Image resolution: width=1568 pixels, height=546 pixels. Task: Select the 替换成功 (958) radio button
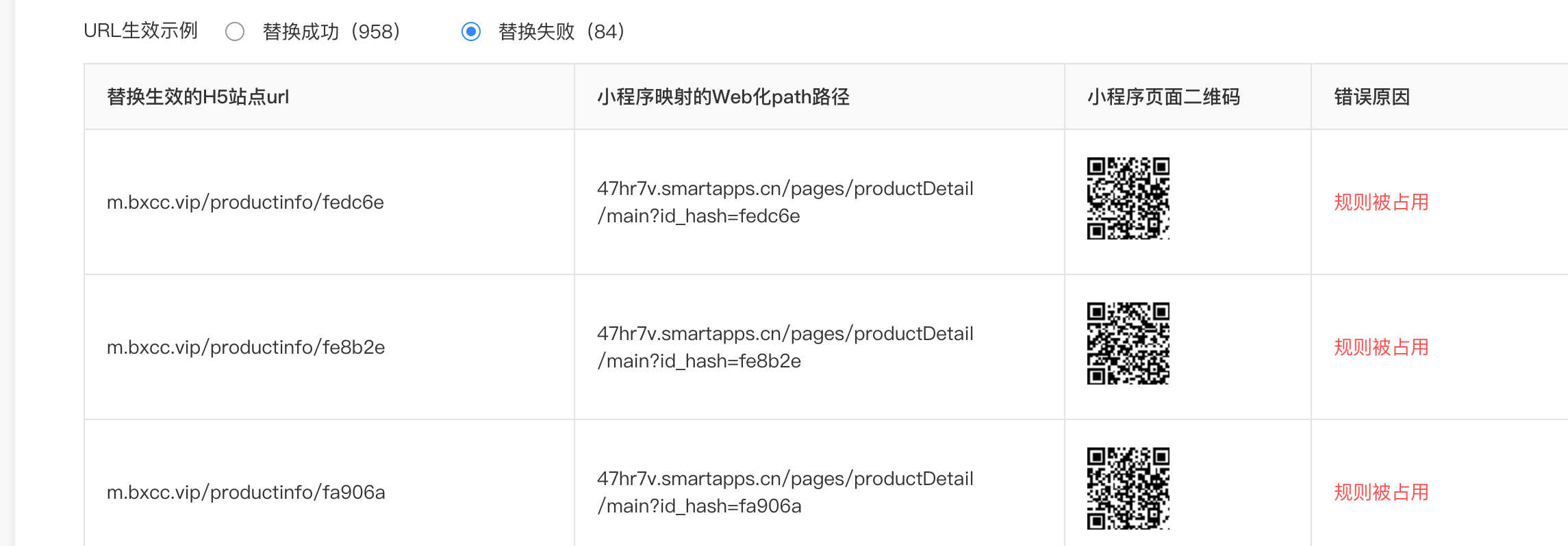(x=235, y=31)
